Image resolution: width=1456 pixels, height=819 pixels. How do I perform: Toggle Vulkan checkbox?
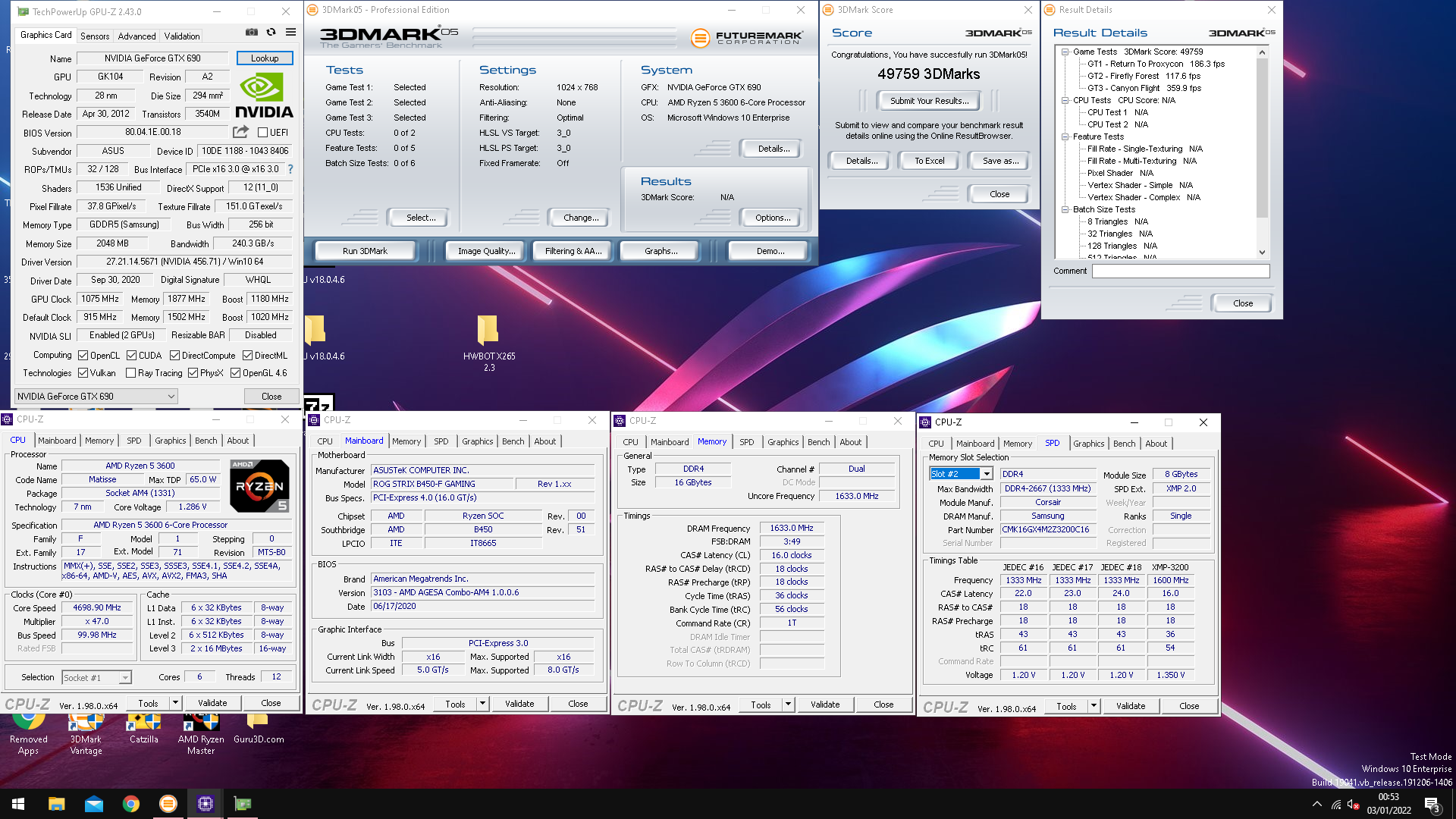[83, 372]
